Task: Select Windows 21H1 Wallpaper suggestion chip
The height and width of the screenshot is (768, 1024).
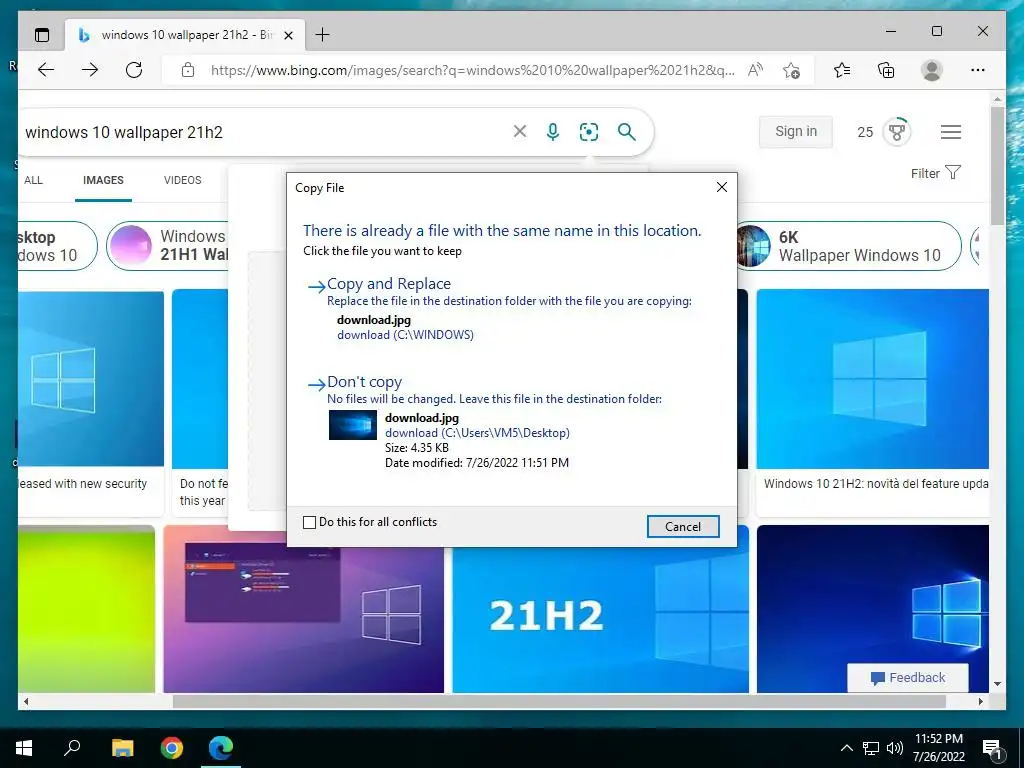Action: coord(168,246)
